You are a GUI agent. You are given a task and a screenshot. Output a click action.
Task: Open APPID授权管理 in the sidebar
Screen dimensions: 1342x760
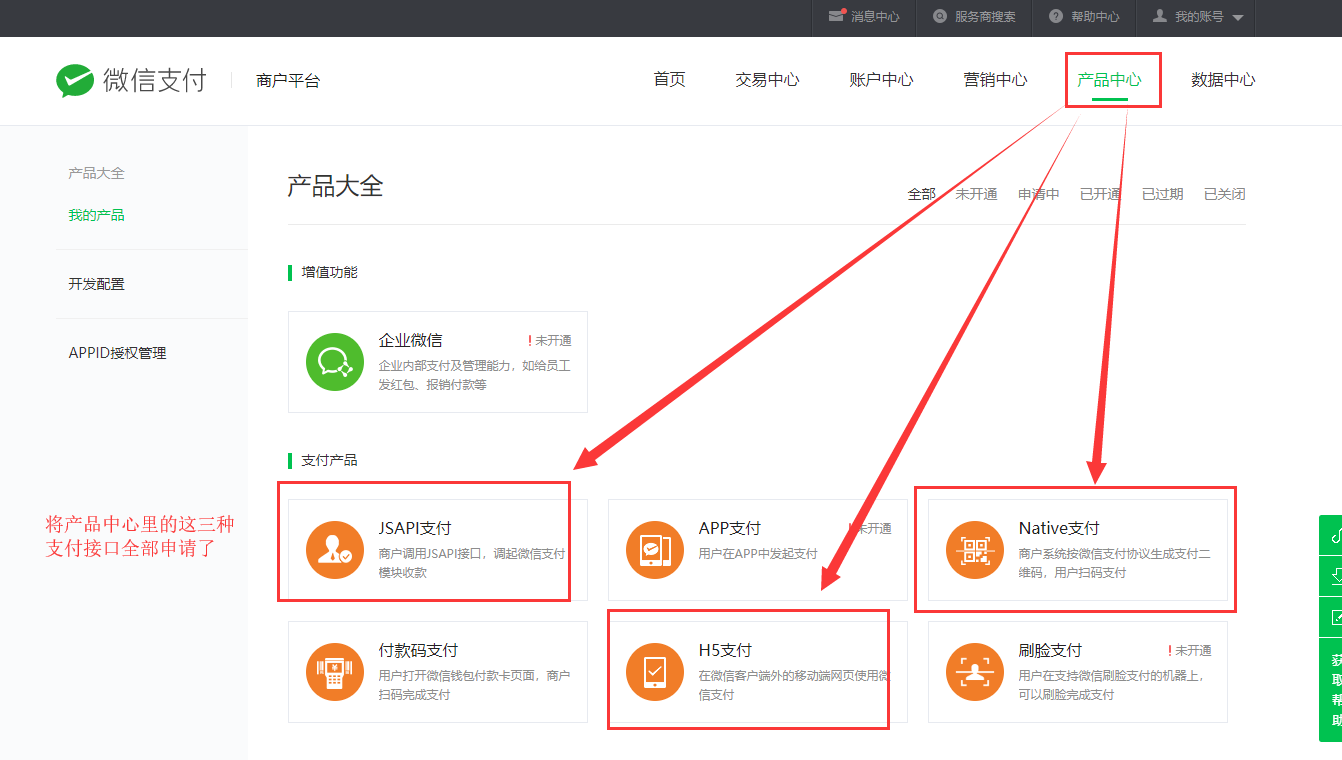coord(117,353)
